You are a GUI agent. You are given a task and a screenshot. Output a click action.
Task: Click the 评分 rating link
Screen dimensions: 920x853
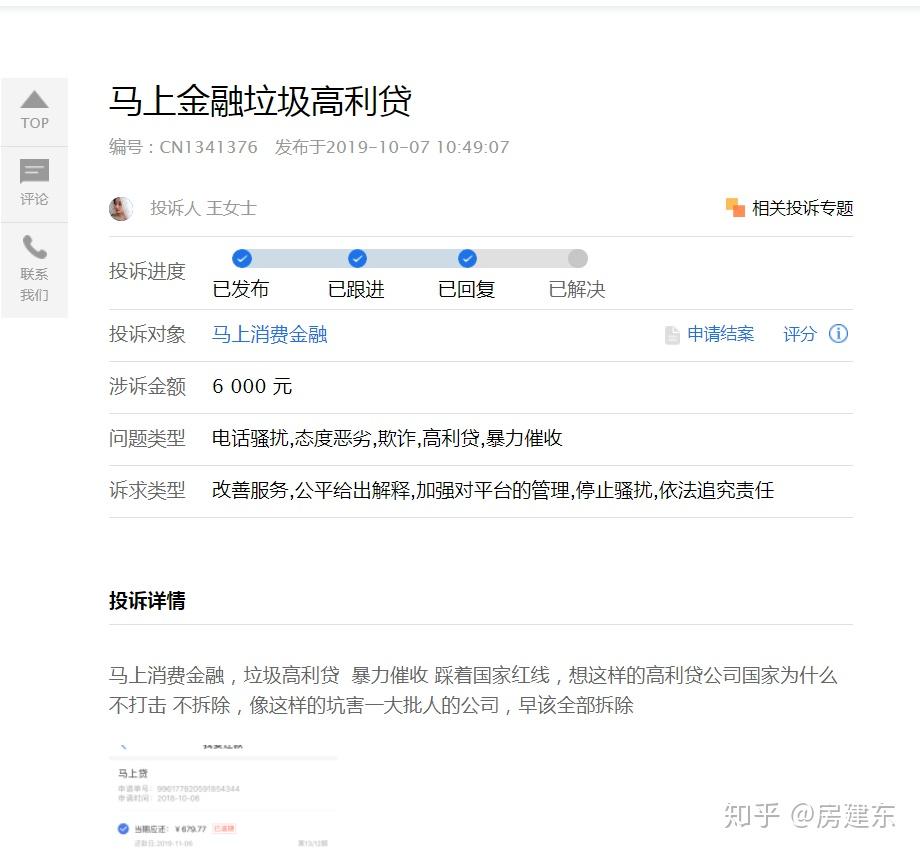[x=800, y=334]
